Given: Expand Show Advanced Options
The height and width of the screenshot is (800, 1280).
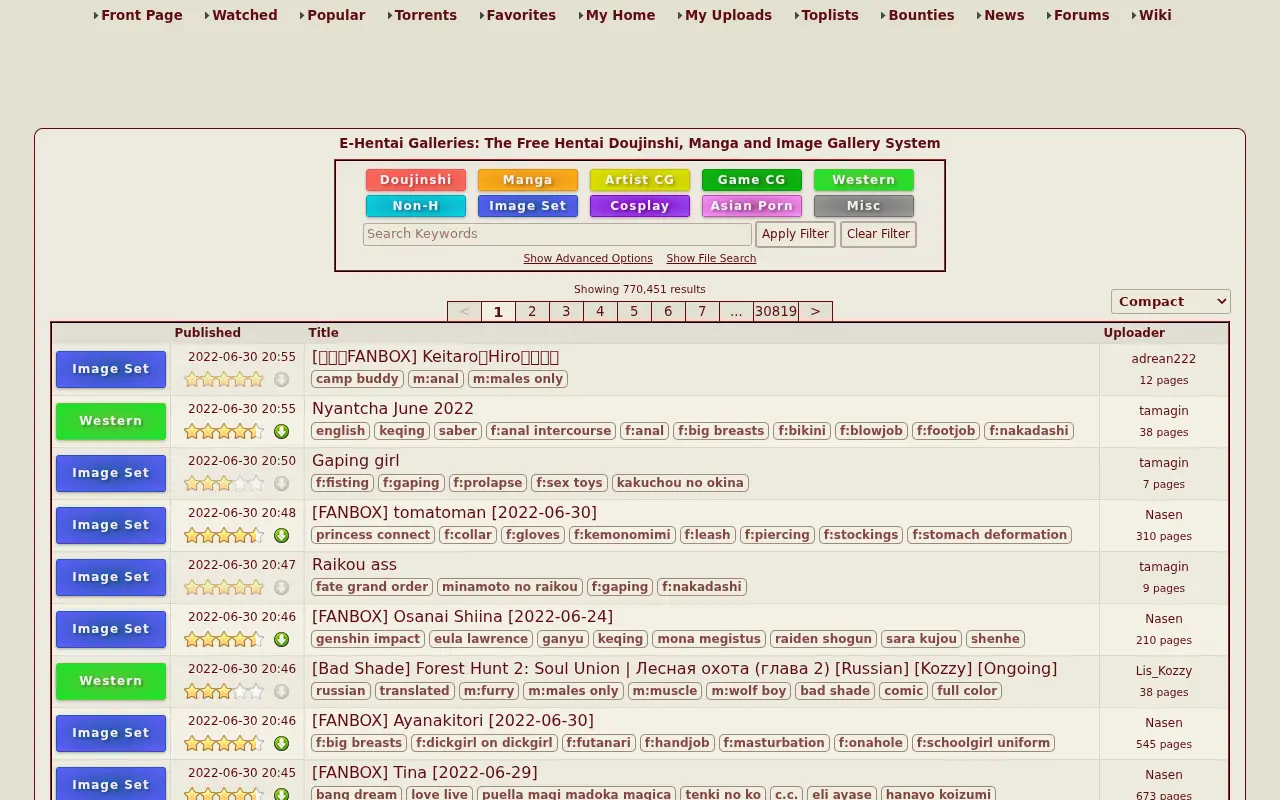Looking at the screenshot, I should [x=588, y=258].
